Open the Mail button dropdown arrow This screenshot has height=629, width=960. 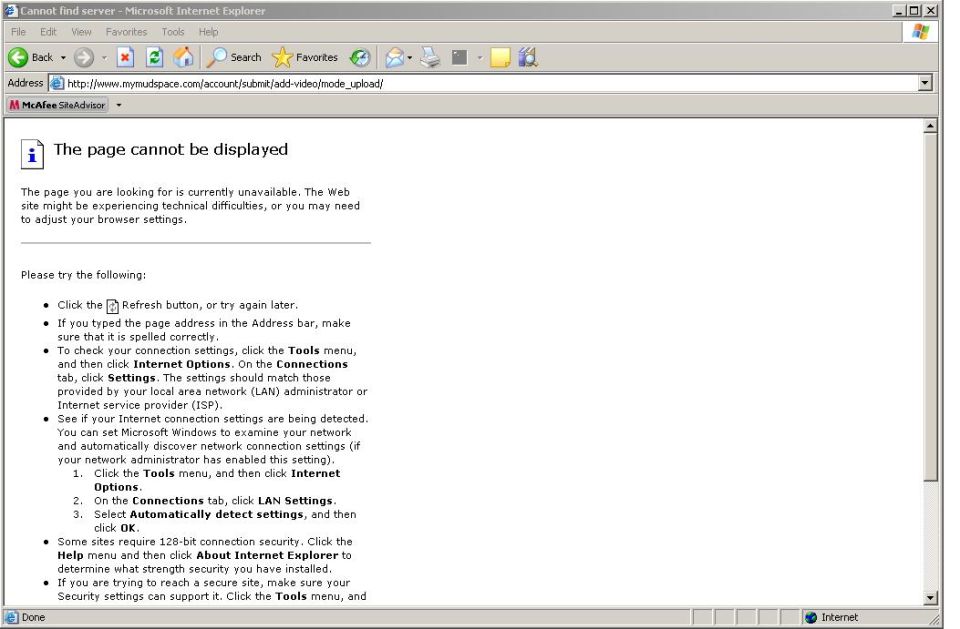[x=410, y=58]
